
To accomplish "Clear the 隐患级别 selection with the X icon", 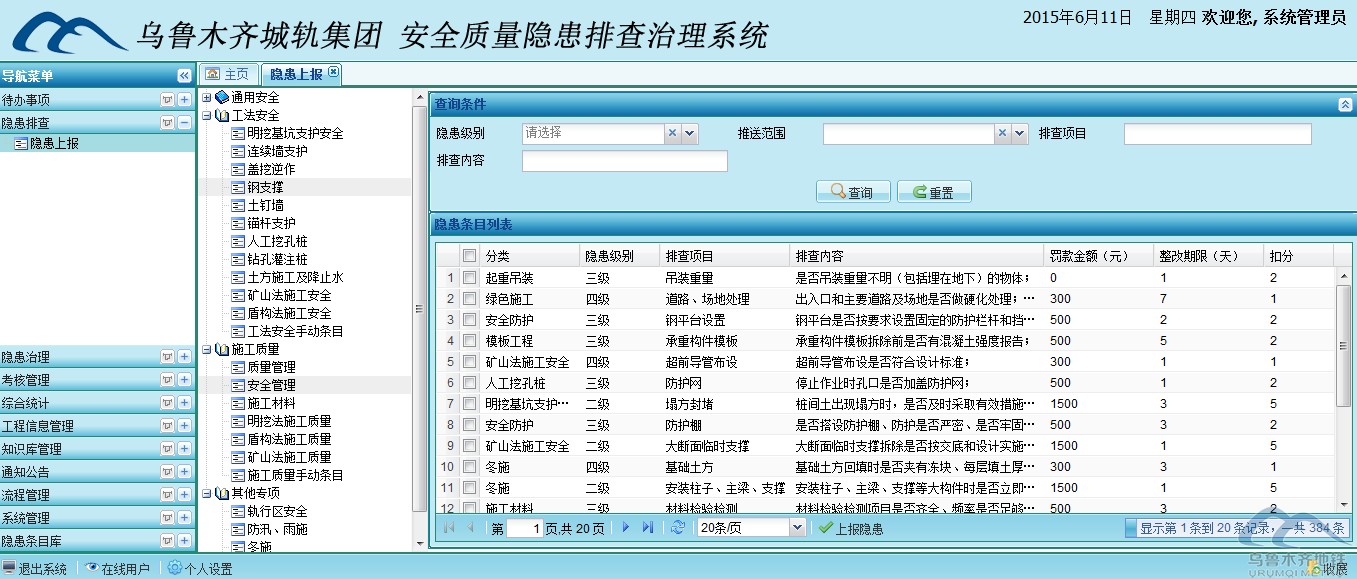I will coord(673,133).
